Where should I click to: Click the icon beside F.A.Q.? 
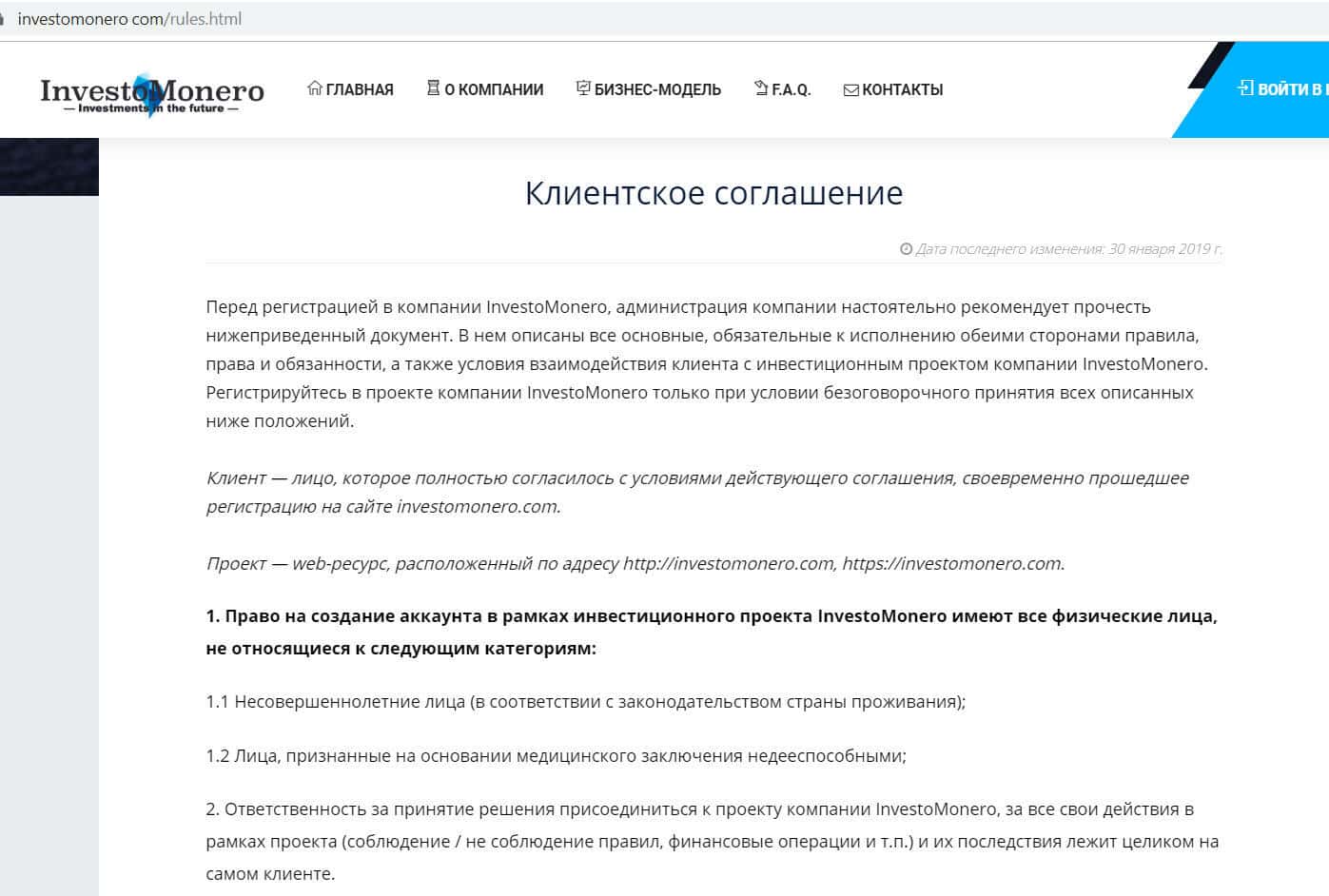[x=761, y=88]
